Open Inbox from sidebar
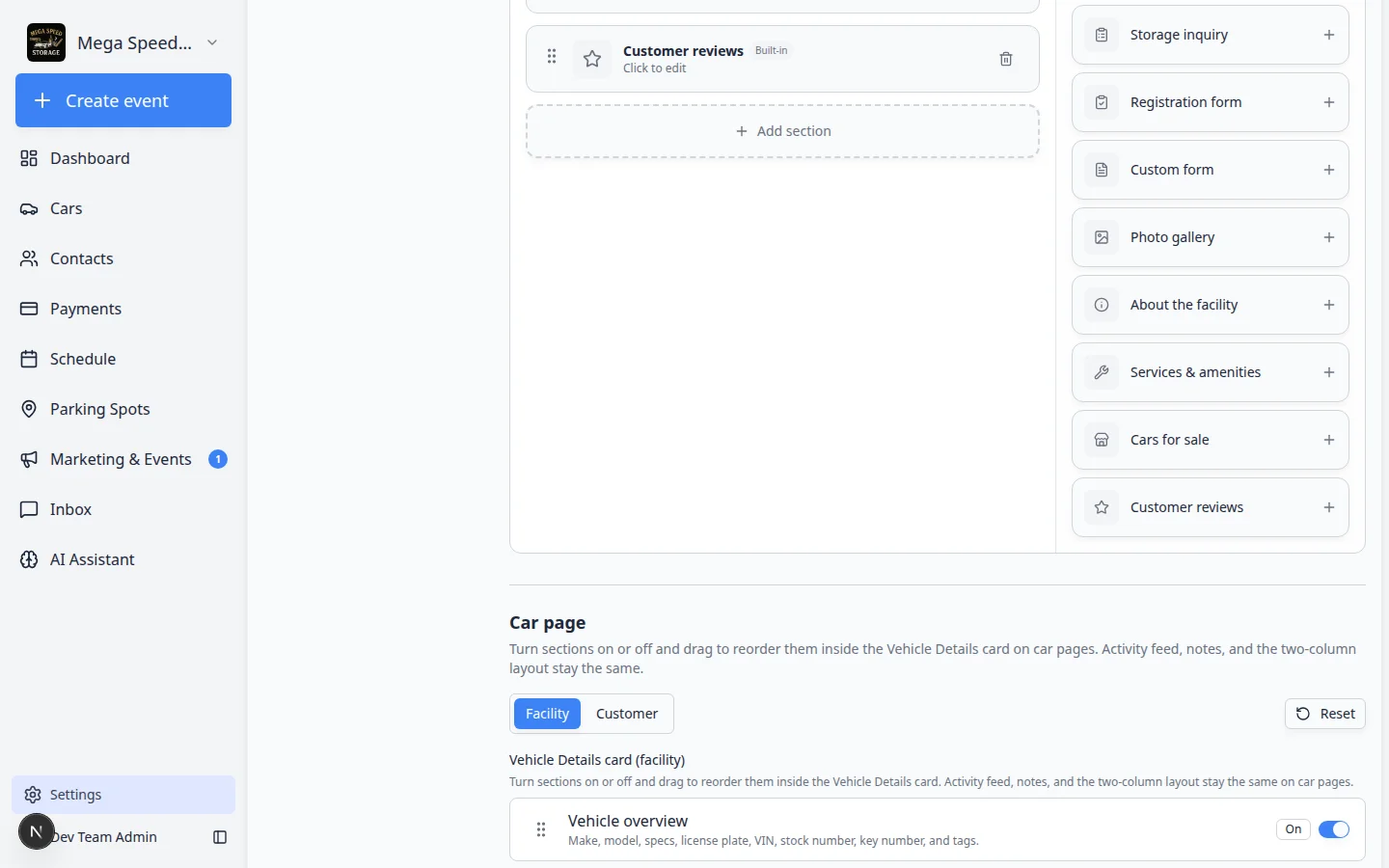This screenshot has width=1389, height=868. coord(123,509)
